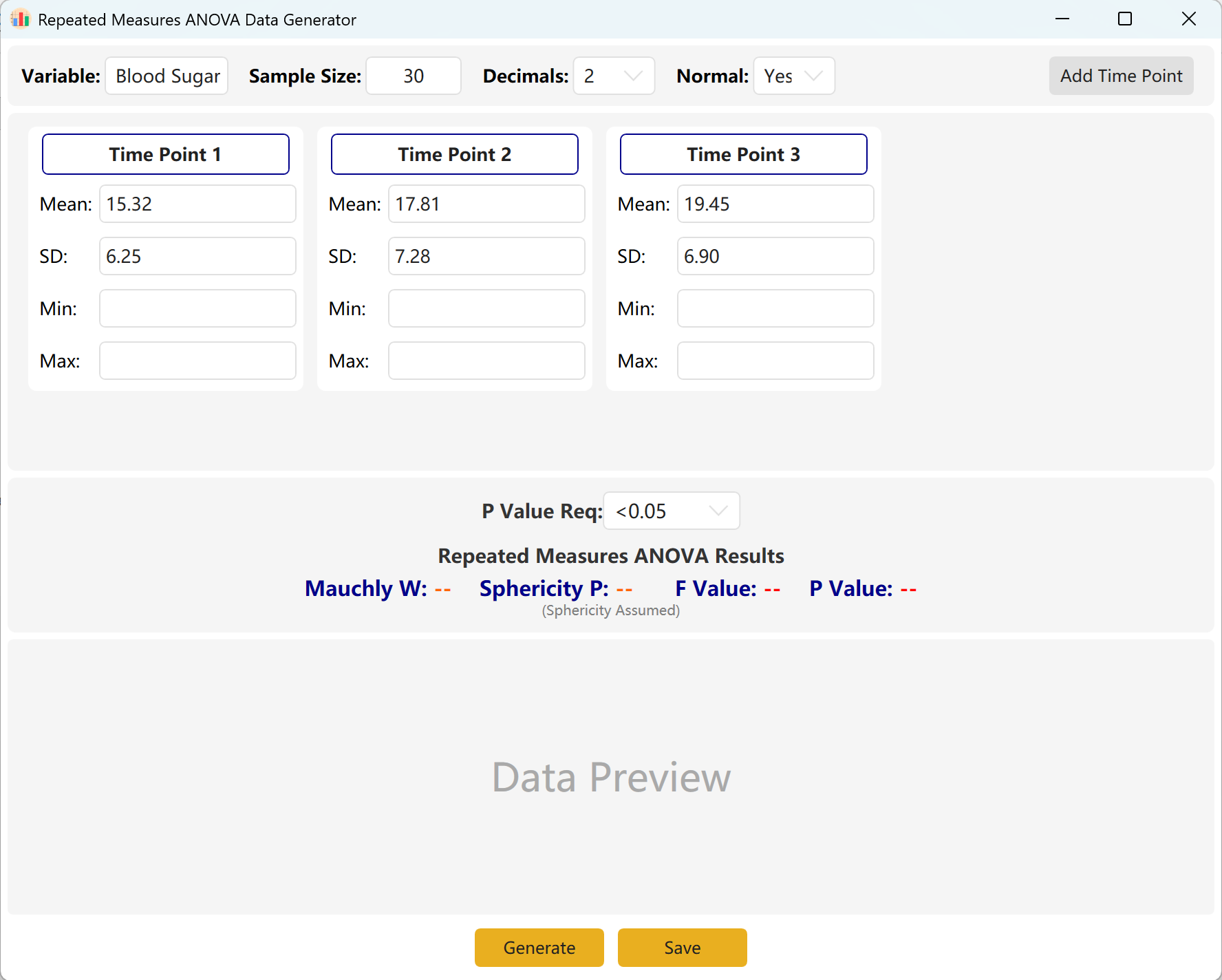Click the F Value result label
1222x980 pixels.
pyautogui.click(x=716, y=588)
